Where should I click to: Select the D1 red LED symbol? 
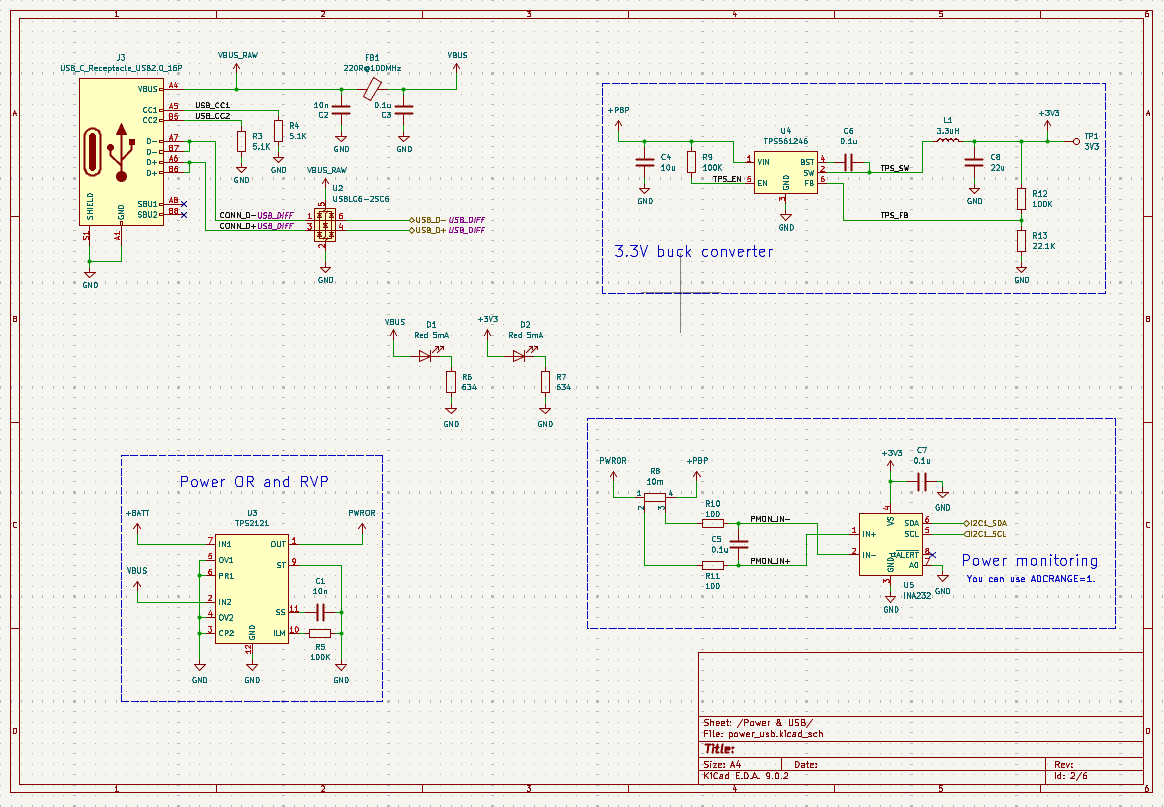tap(430, 355)
